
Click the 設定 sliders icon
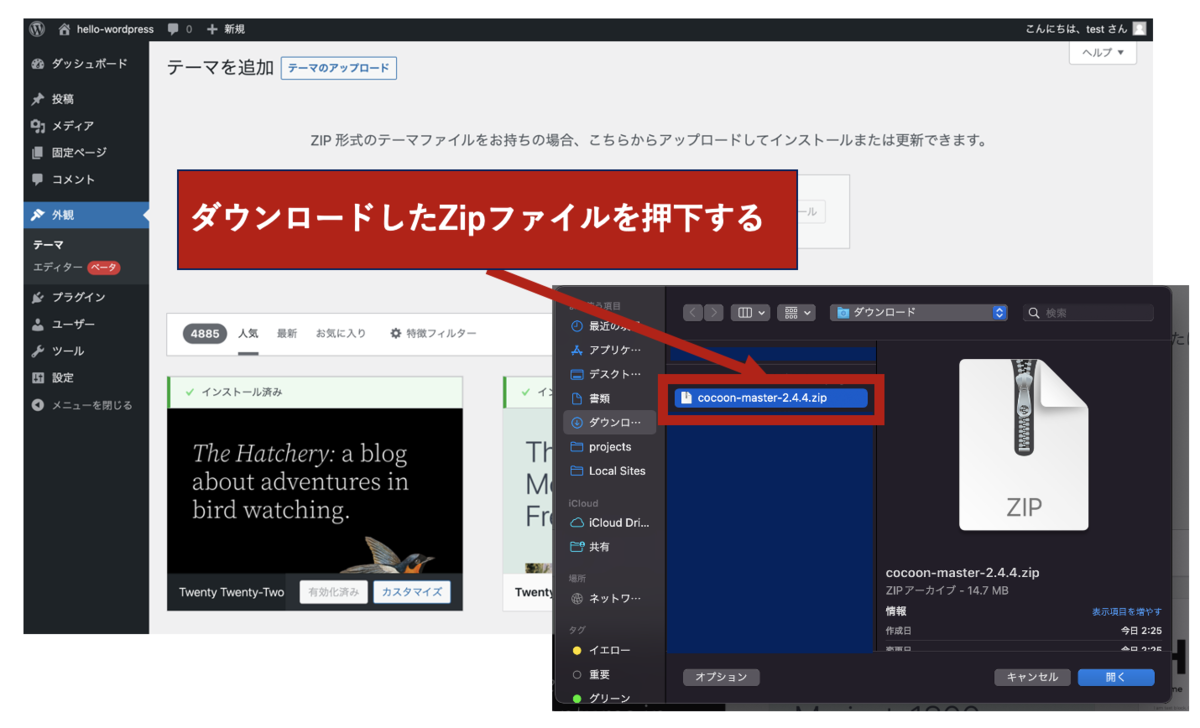[38, 378]
